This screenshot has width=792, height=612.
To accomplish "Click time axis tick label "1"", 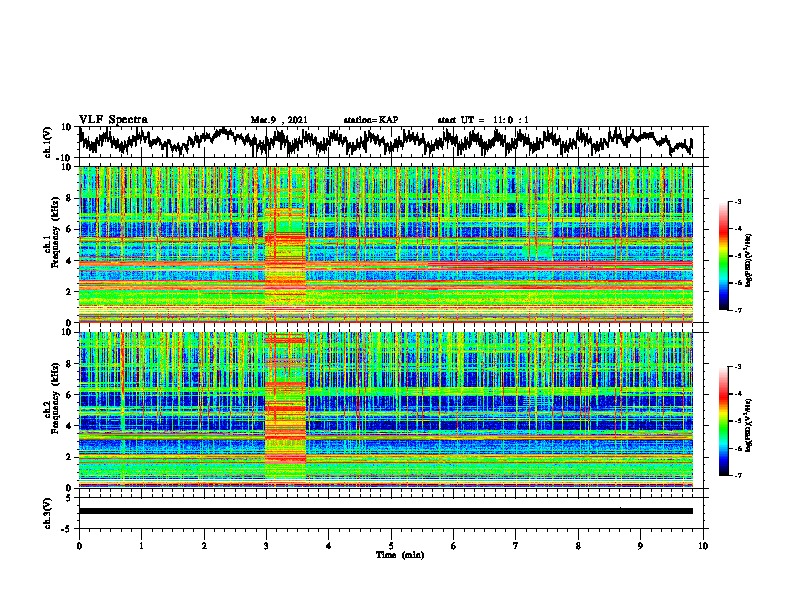I will click(x=141, y=546).
